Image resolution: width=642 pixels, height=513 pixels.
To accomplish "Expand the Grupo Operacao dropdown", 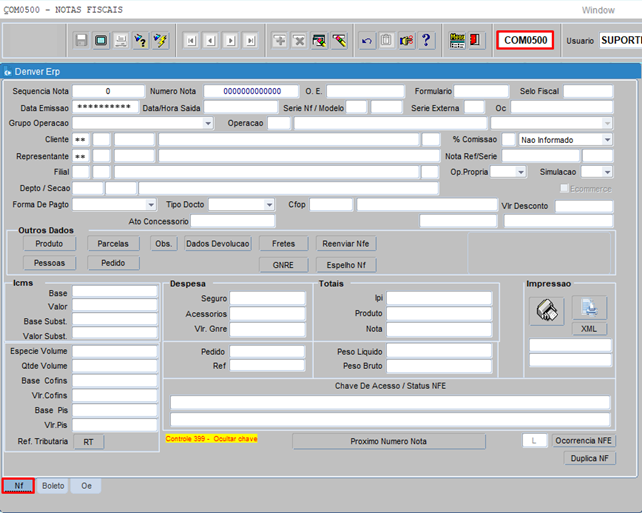I will point(208,123).
